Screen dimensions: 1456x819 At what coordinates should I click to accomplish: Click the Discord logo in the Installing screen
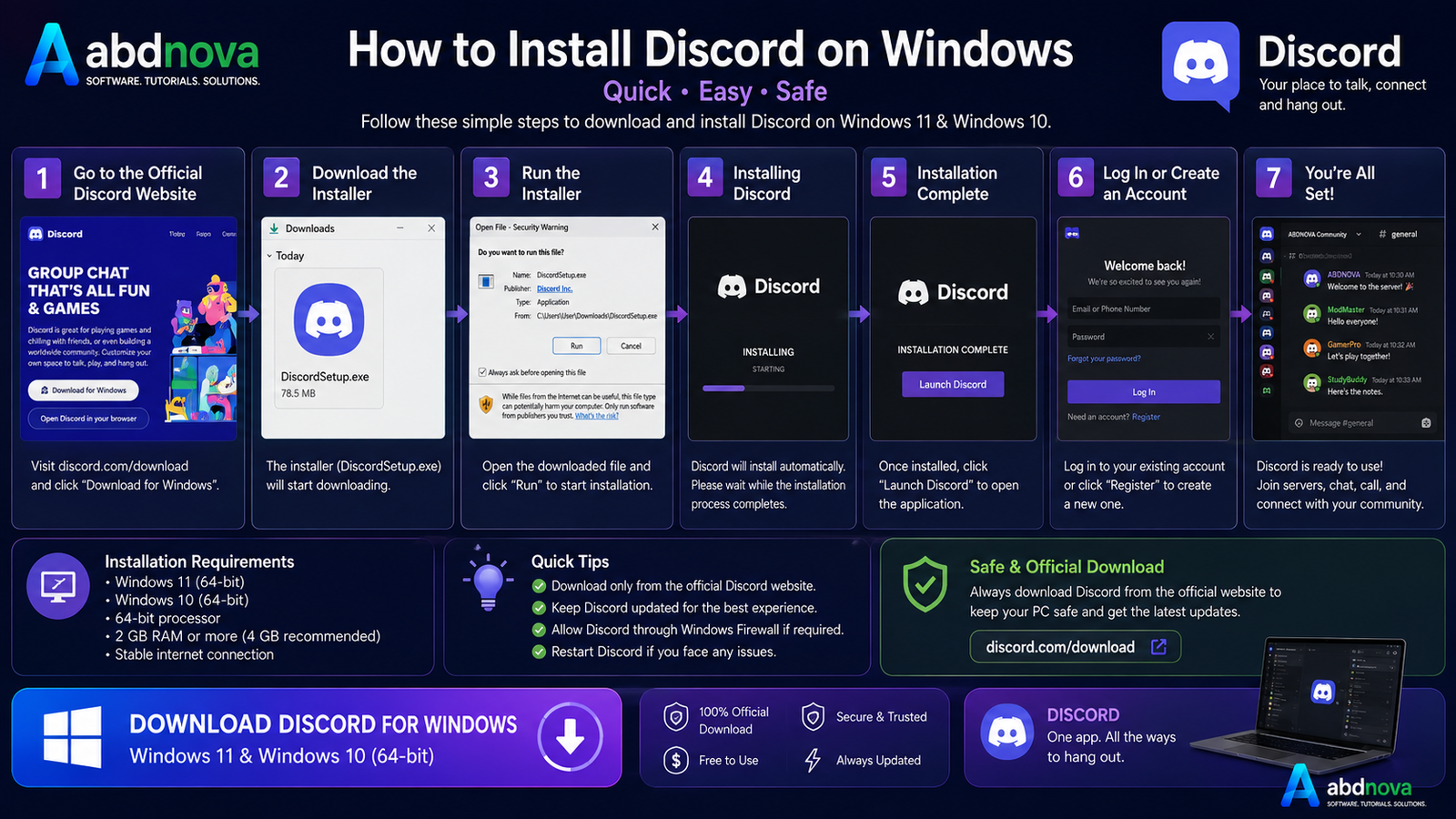pyautogui.click(x=733, y=287)
